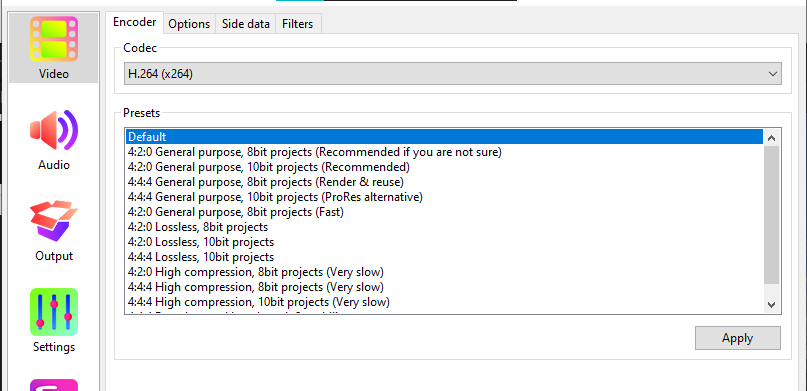807x391 pixels.
Task: Click the presets list scrollbar thumb
Action: [x=771, y=215]
